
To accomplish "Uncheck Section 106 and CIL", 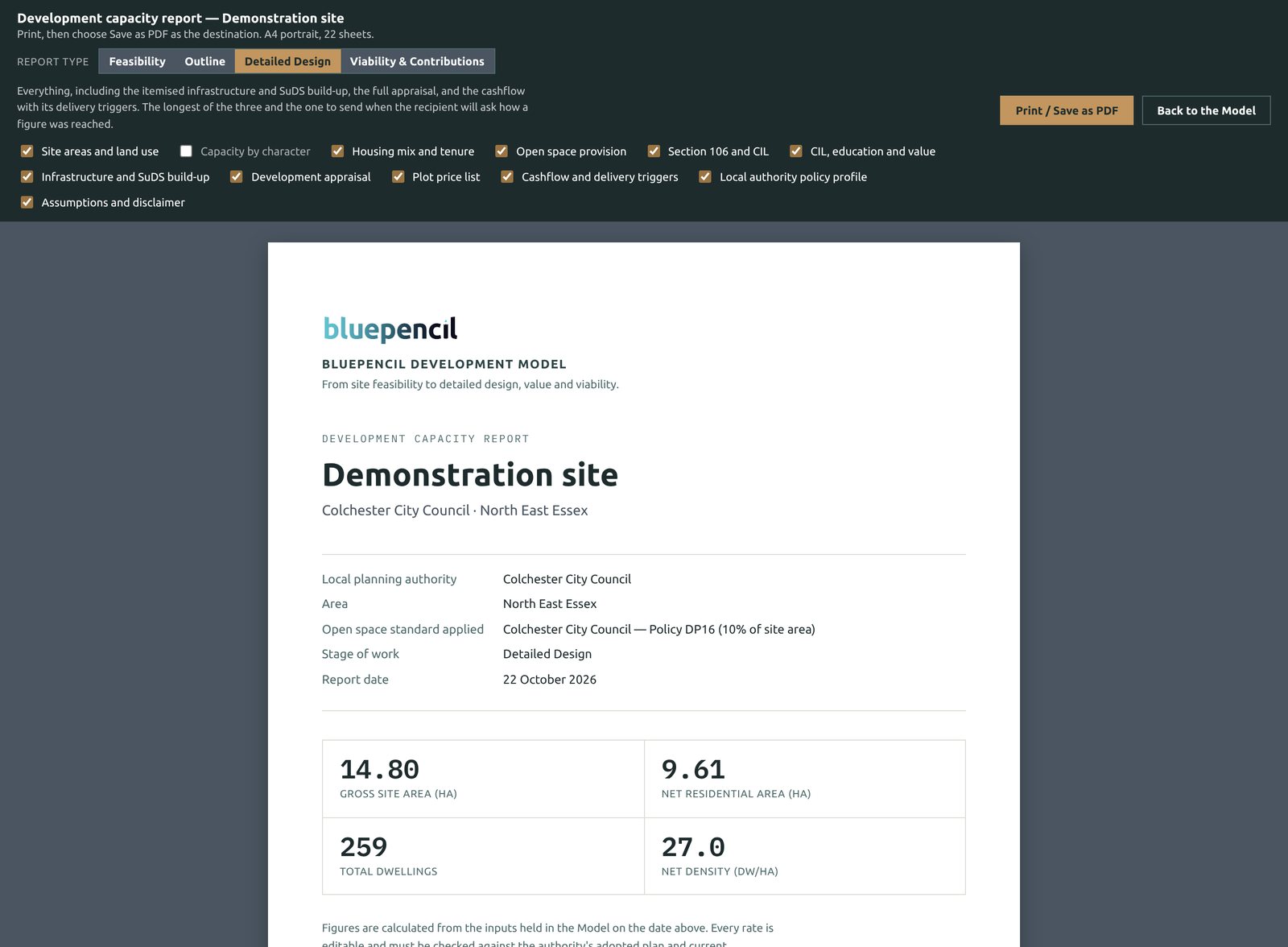I will pos(654,151).
